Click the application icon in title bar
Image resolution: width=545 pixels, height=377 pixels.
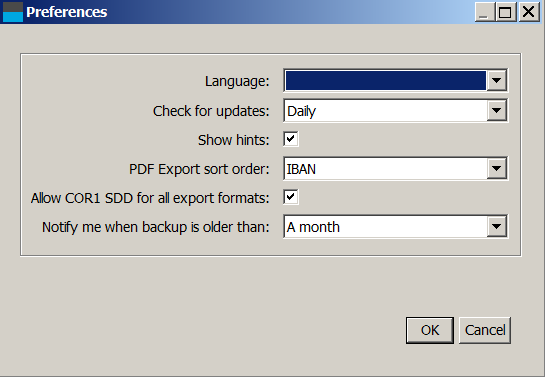(x=13, y=12)
